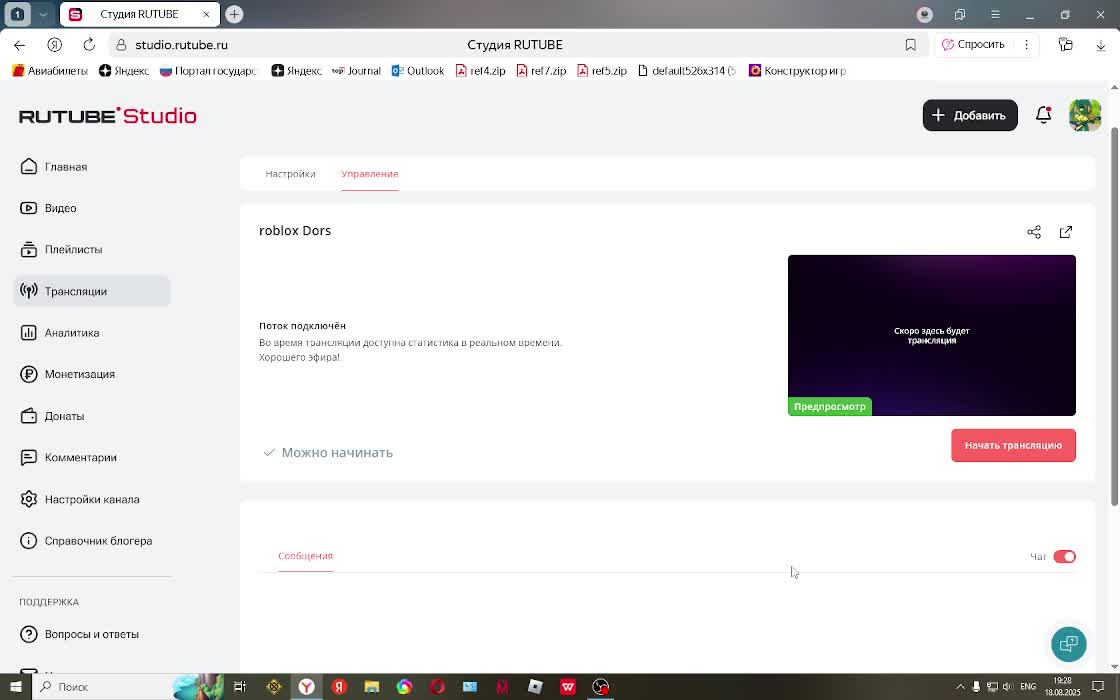Image resolution: width=1120 pixels, height=700 pixels.
Task: Open the Портал государс bookmark
Action: [208, 71]
